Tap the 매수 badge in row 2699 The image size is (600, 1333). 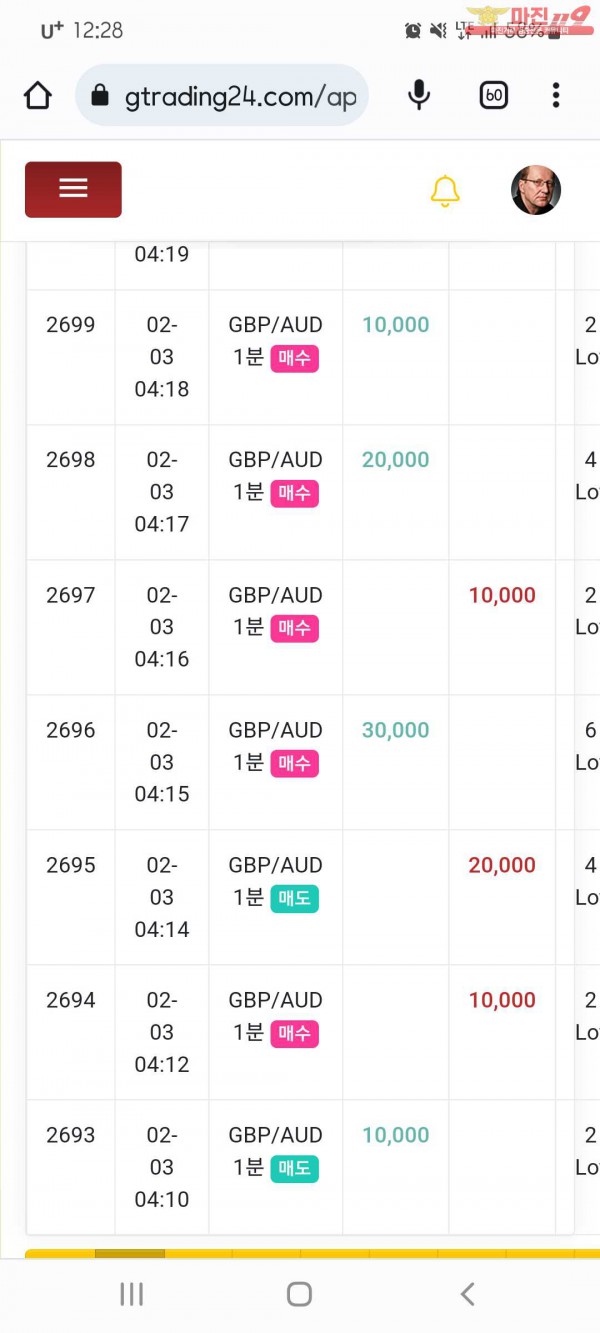[294, 358]
